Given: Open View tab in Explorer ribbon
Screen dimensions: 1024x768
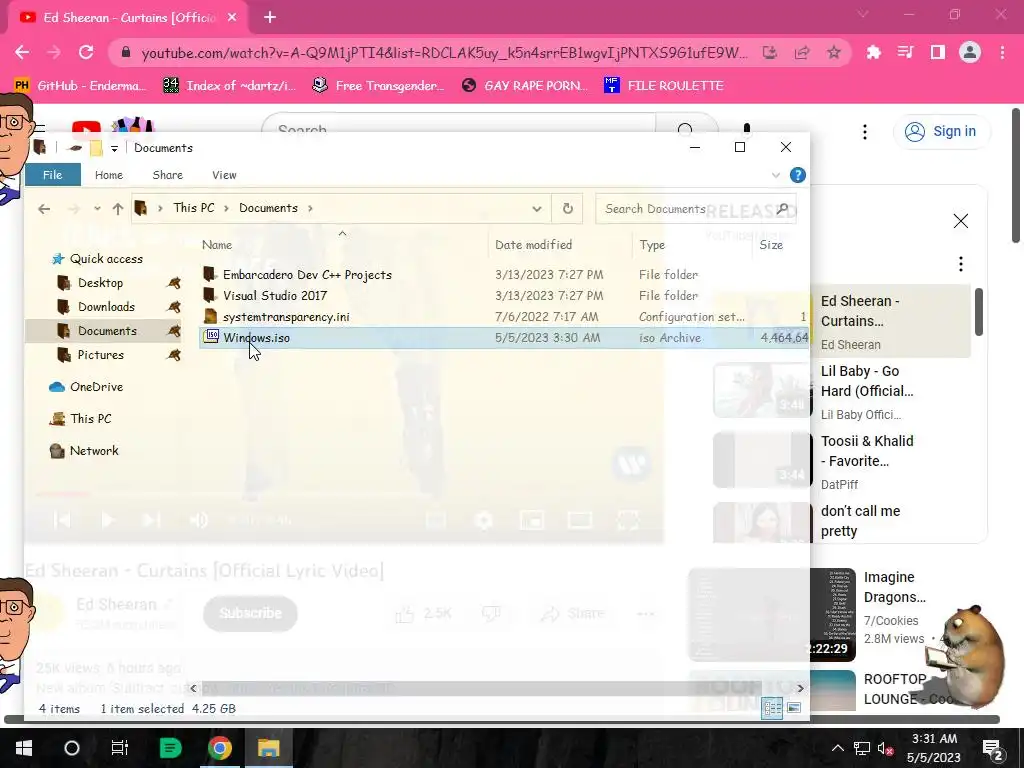Looking at the screenshot, I should click(x=224, y=175).
